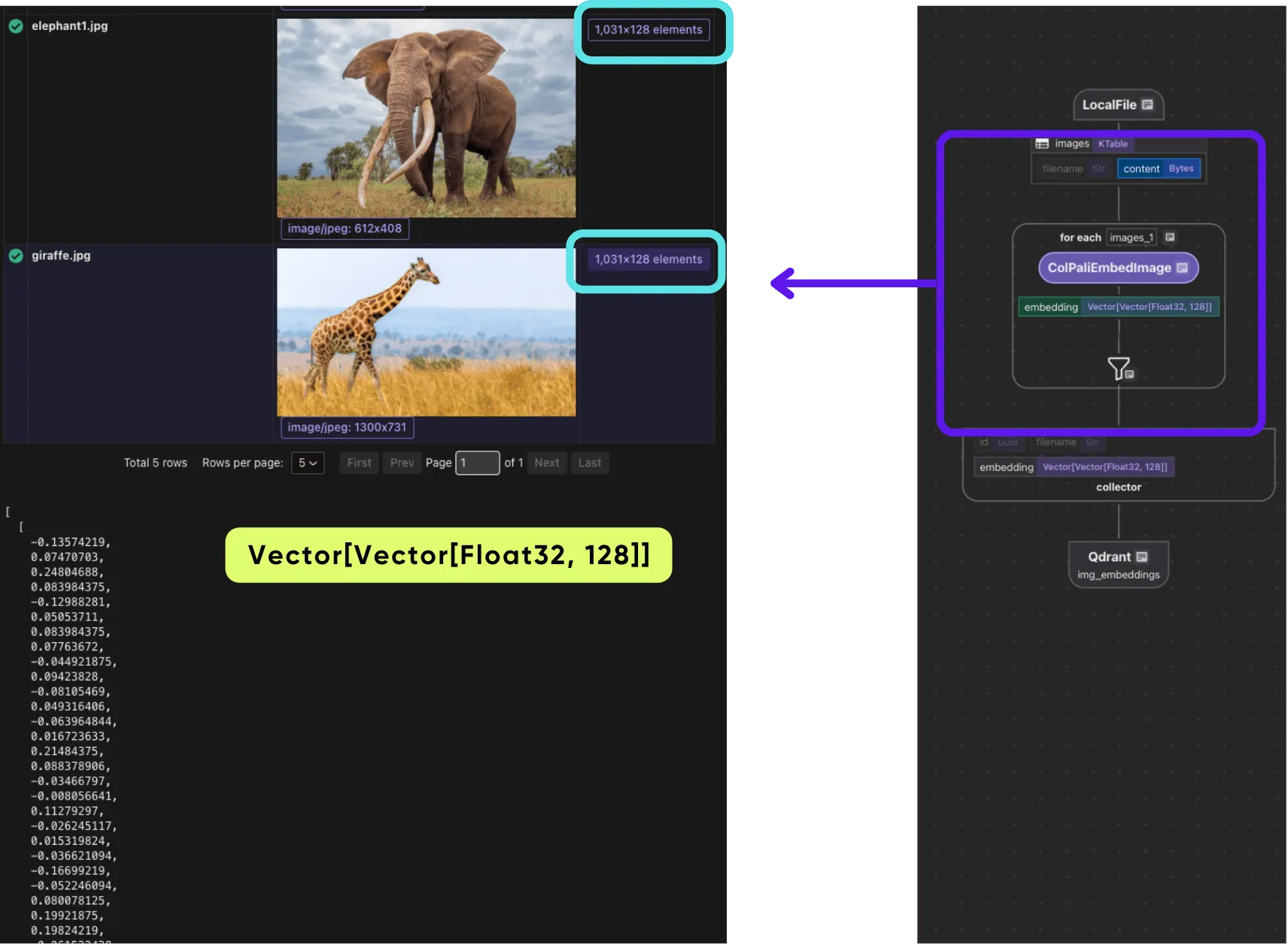Click the value 0.24804688 in the vector list
The width and height of the screenshot is (1288, 944).
click(x=68, y=572)
